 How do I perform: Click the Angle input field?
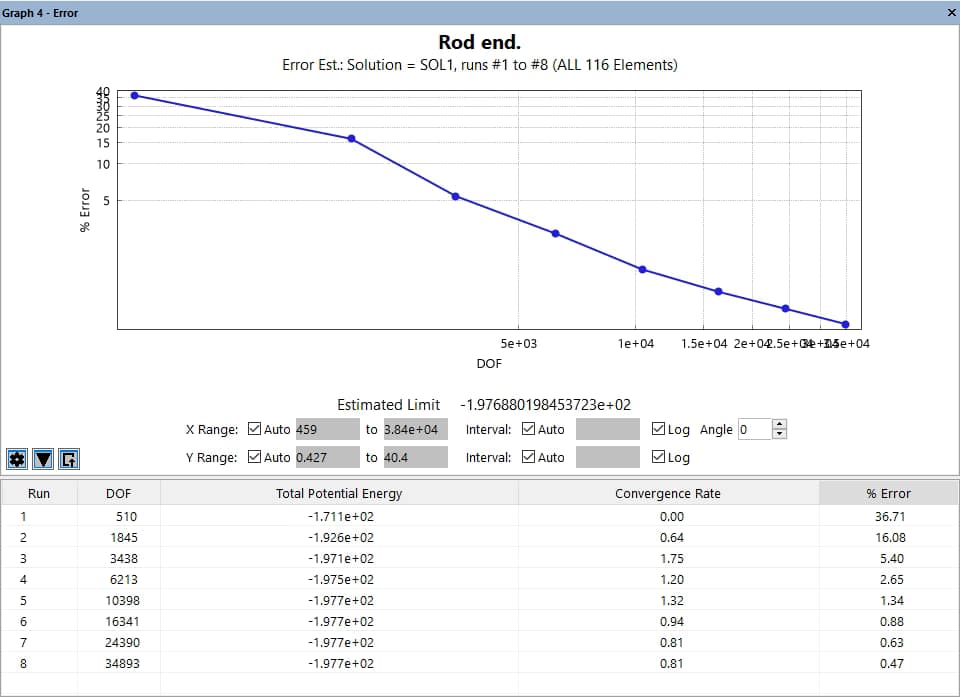pyautogui.click(x=753, y=430)
